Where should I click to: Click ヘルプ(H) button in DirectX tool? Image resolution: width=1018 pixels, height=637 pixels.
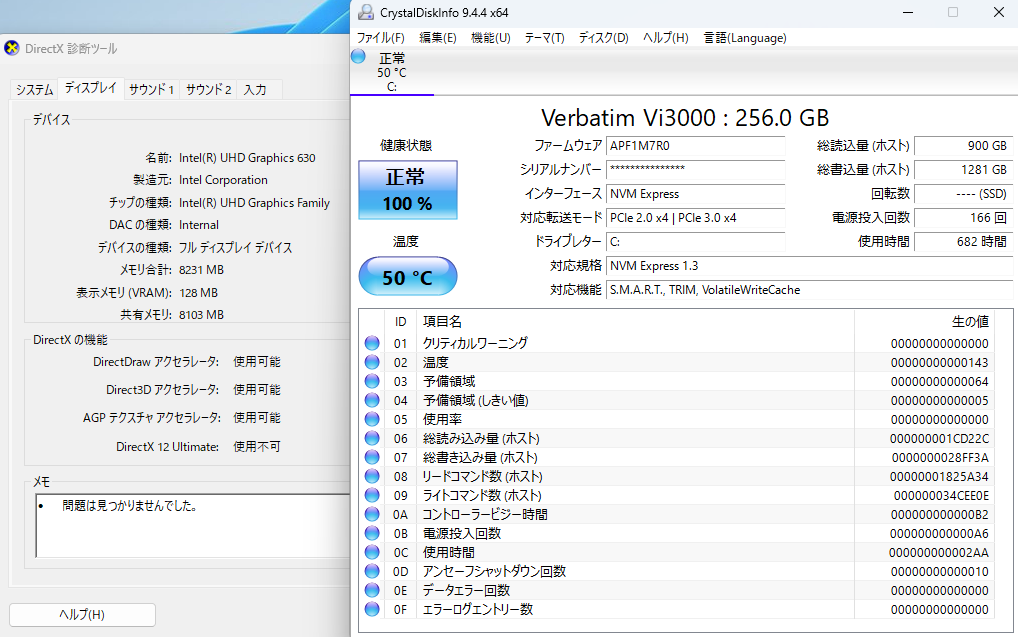pos(82,614)
